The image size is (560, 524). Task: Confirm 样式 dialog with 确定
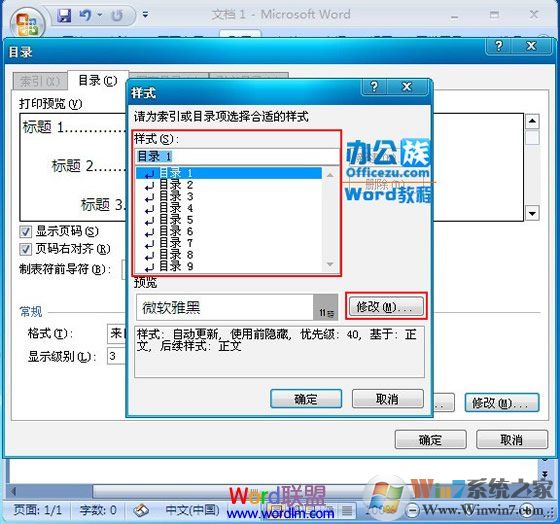(x=306, y=399)
